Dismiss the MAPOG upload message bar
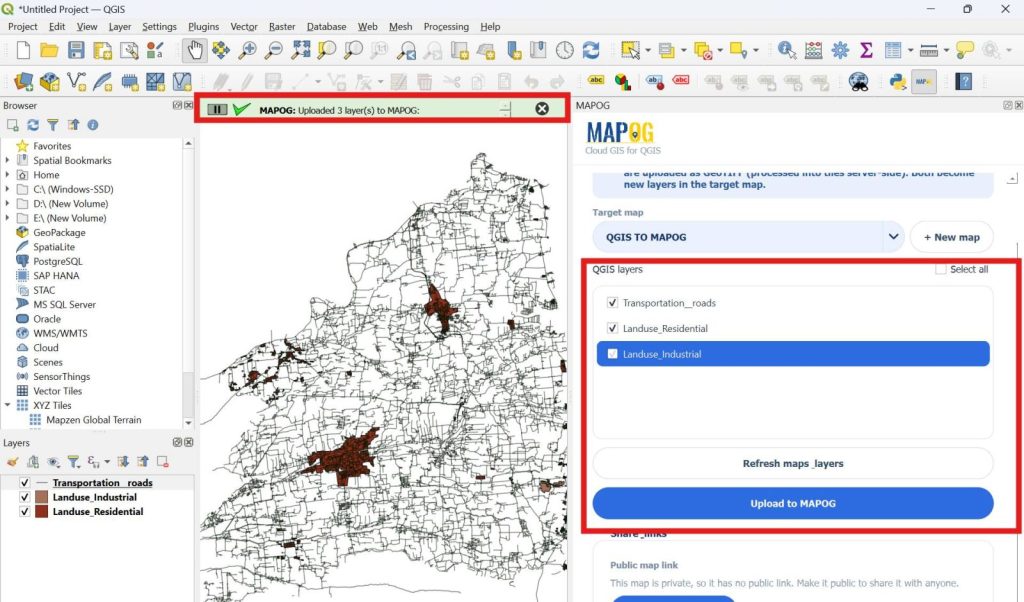Screen dimensions: 1024x602 coord(542,109)
